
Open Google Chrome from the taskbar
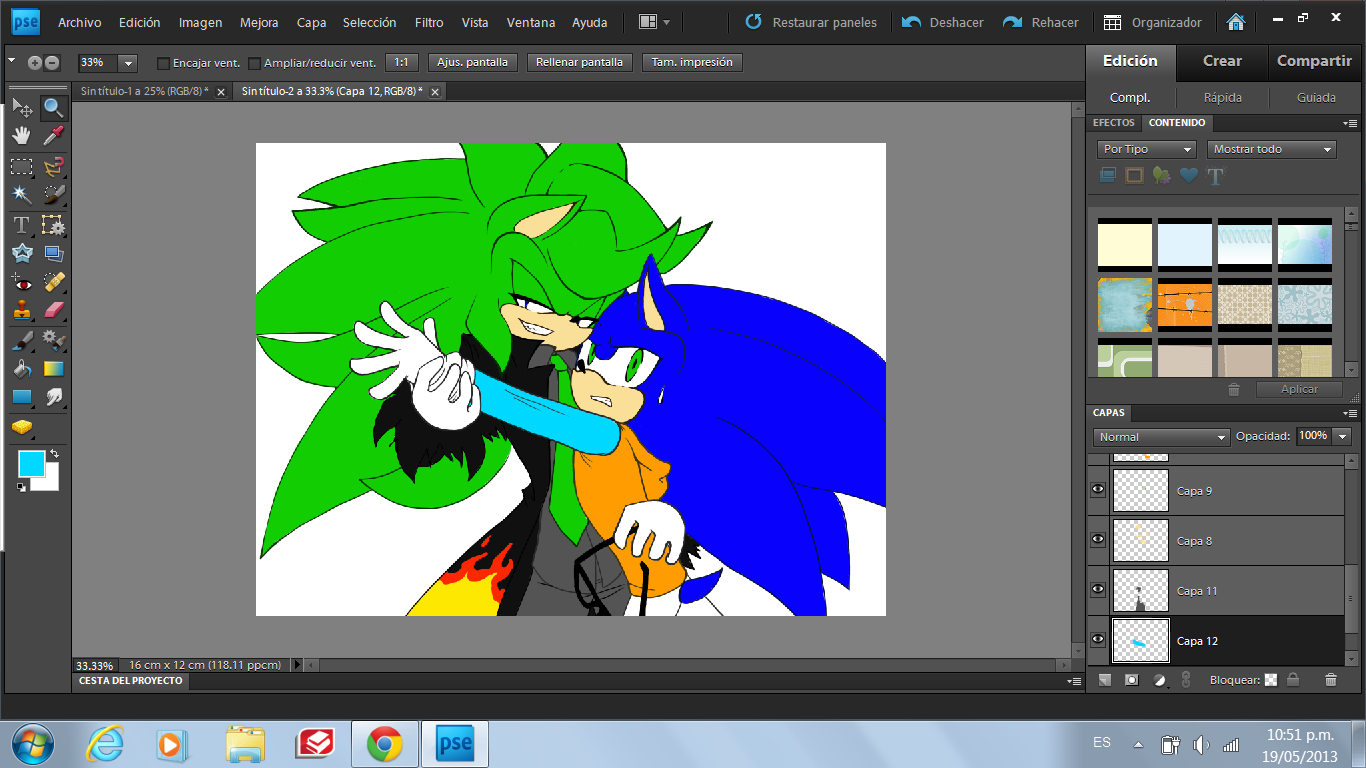[x=384, y=744]
